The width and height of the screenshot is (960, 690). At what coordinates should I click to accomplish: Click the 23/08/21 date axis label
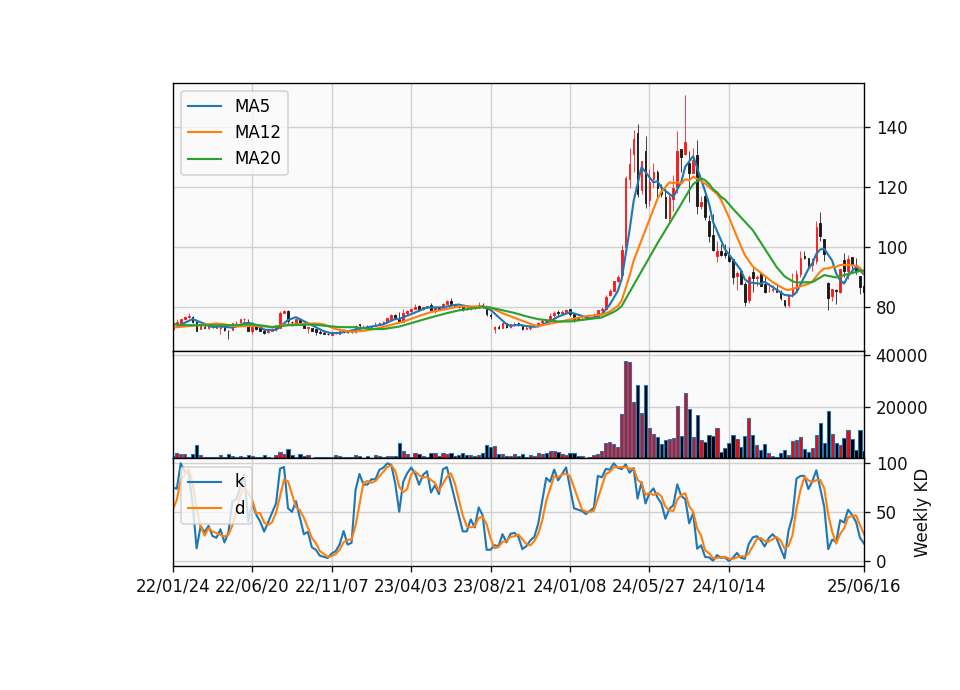(x=490, y=586)
